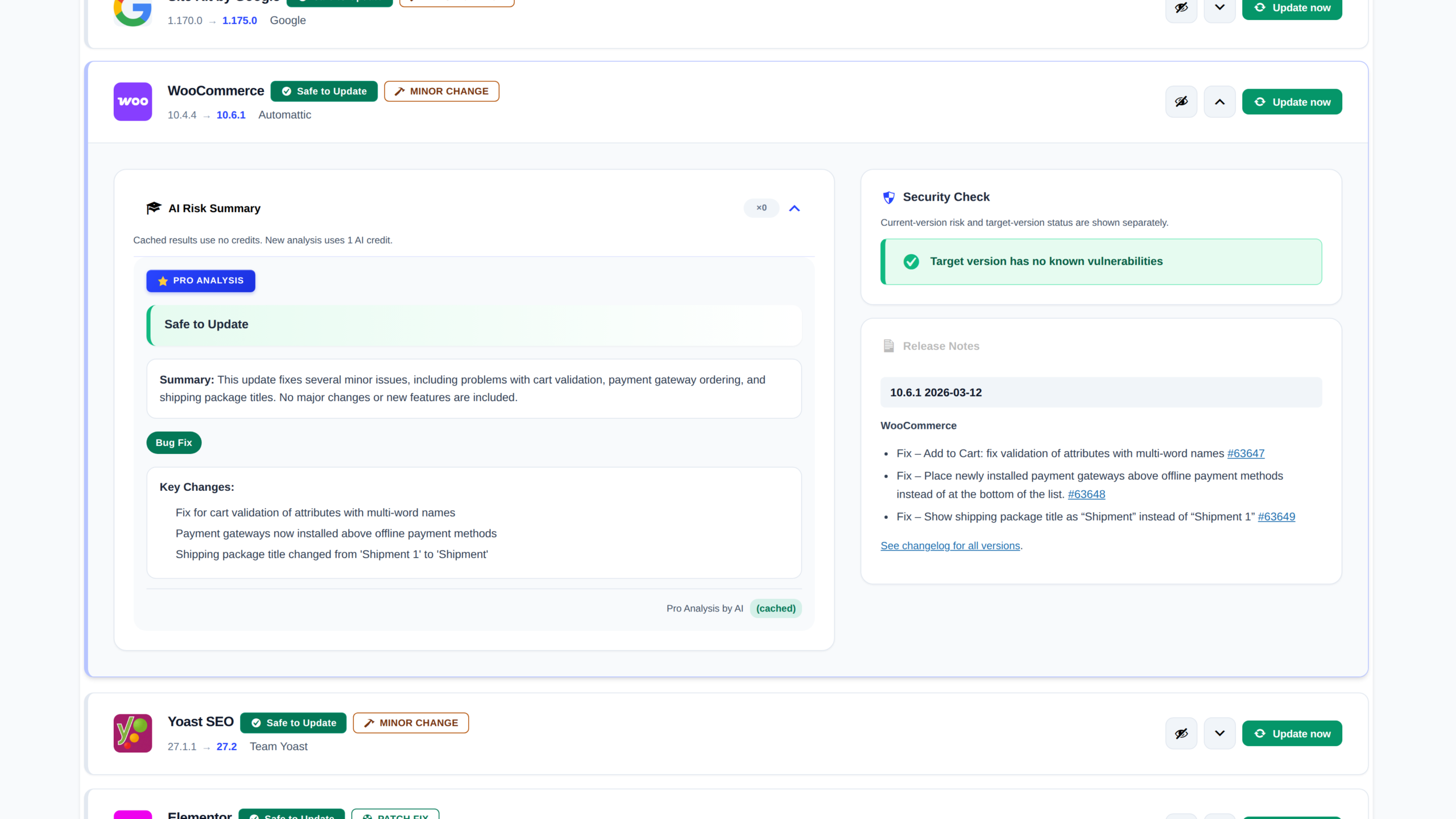This screenshot has width=1456, height=819.
Task: Click Site Kit target version 1.175.0
Action: click(x=239, y=20)
